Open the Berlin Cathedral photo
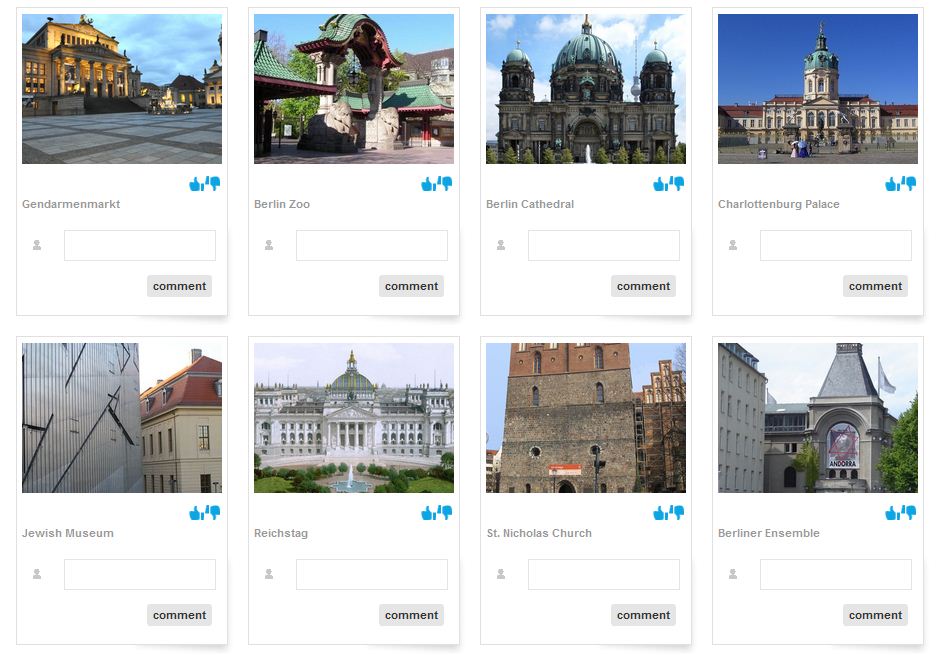Screen dimensions: 943x657 tap(586, 89)
